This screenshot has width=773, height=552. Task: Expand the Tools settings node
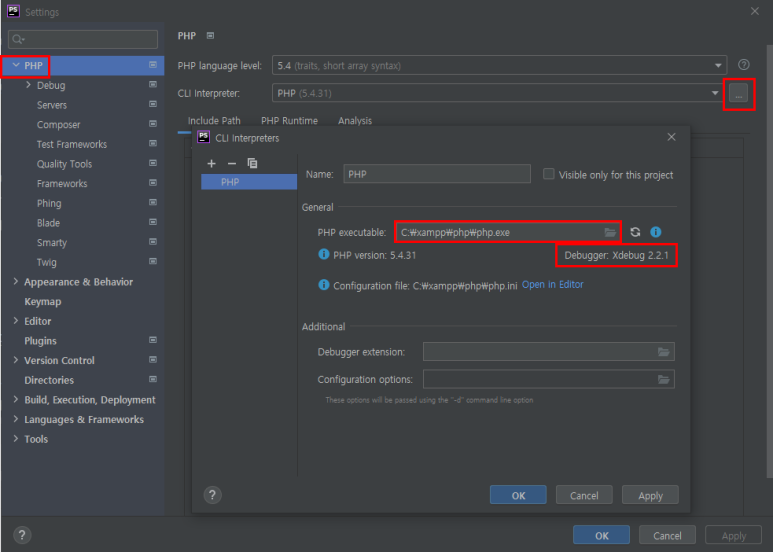click(x=16, y=439)
